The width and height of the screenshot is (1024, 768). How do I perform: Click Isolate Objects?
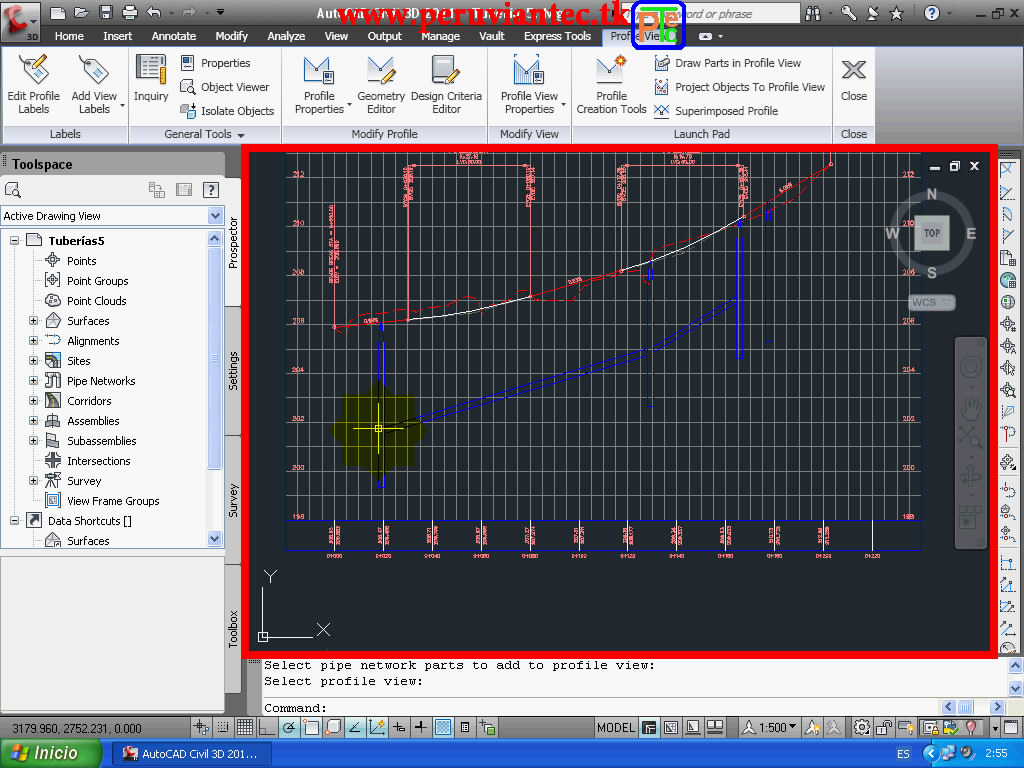pyautogui.click(x=227, y=111)
